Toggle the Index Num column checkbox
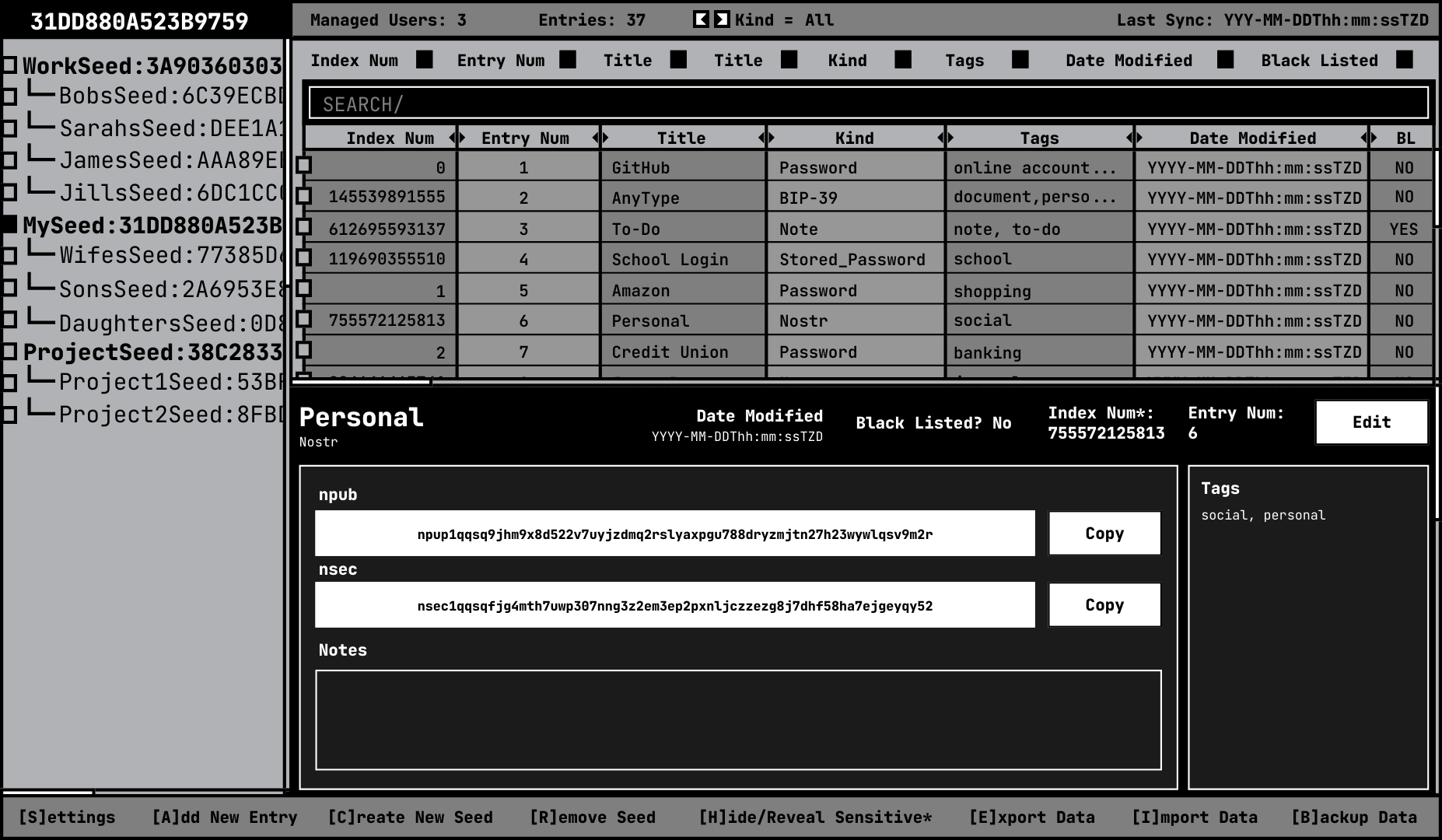 click(x=424, y=60)
